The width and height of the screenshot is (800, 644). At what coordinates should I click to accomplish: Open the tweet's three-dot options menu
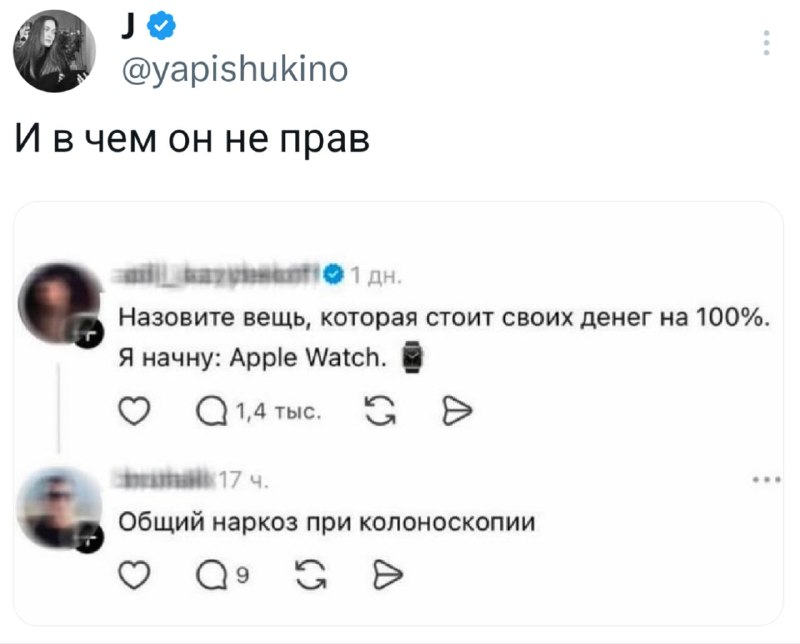[767, 44]
